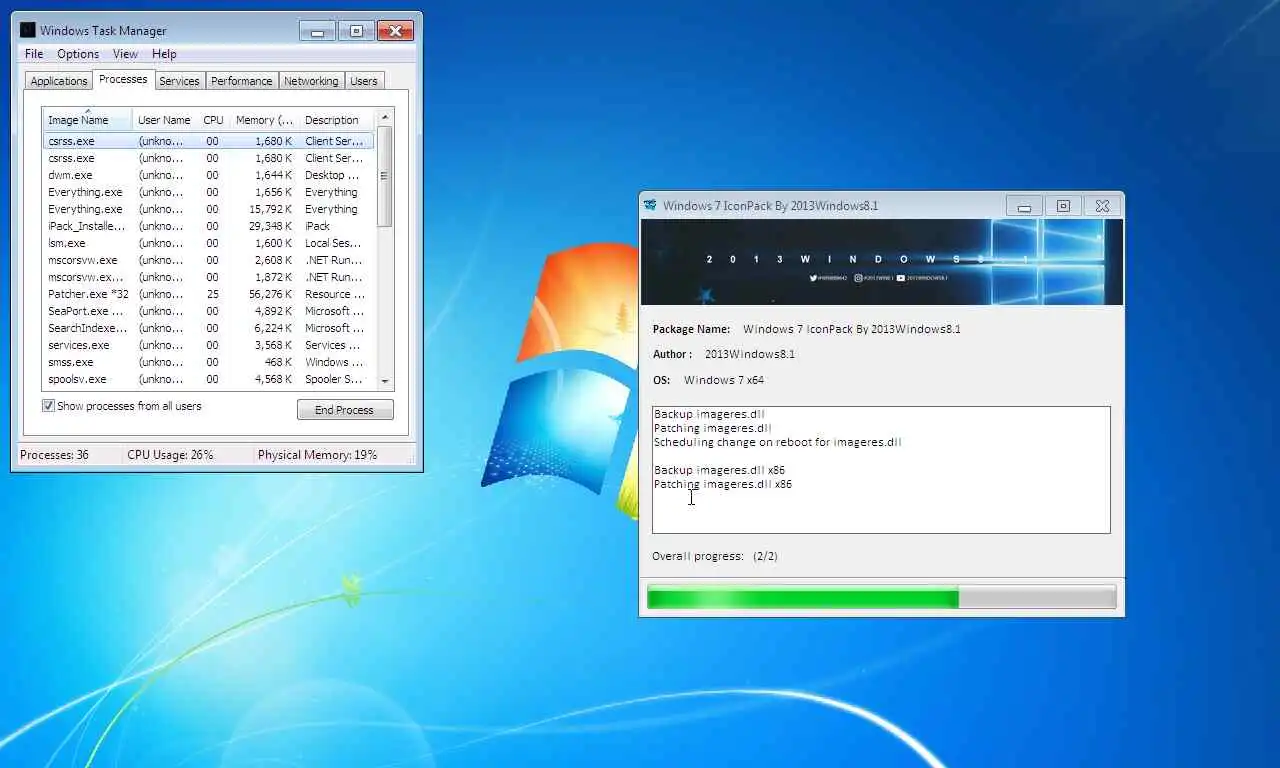
Task: Open the View menu in Task Manager
Action: [125, 54]
